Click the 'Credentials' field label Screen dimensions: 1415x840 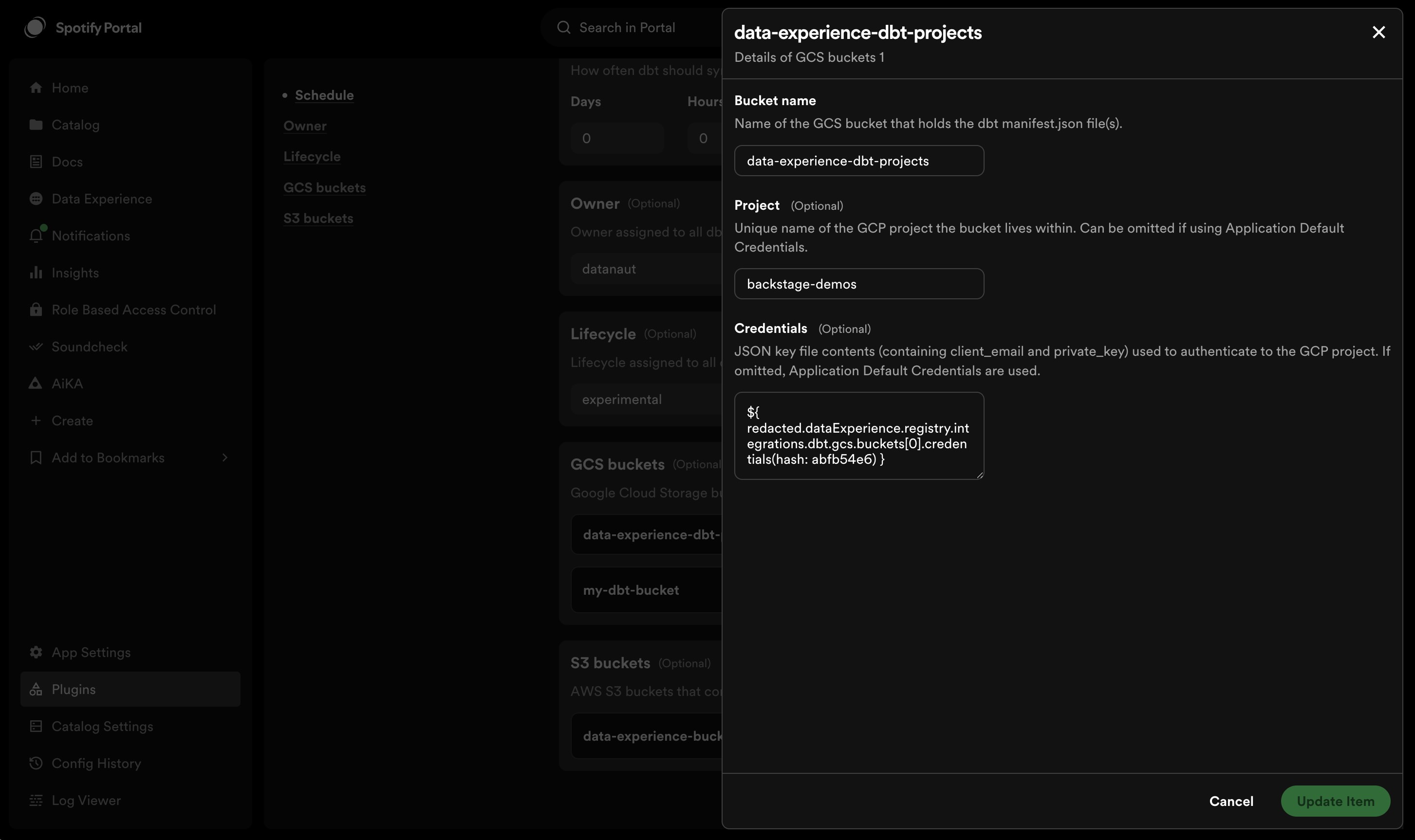[x=771, y=329]
